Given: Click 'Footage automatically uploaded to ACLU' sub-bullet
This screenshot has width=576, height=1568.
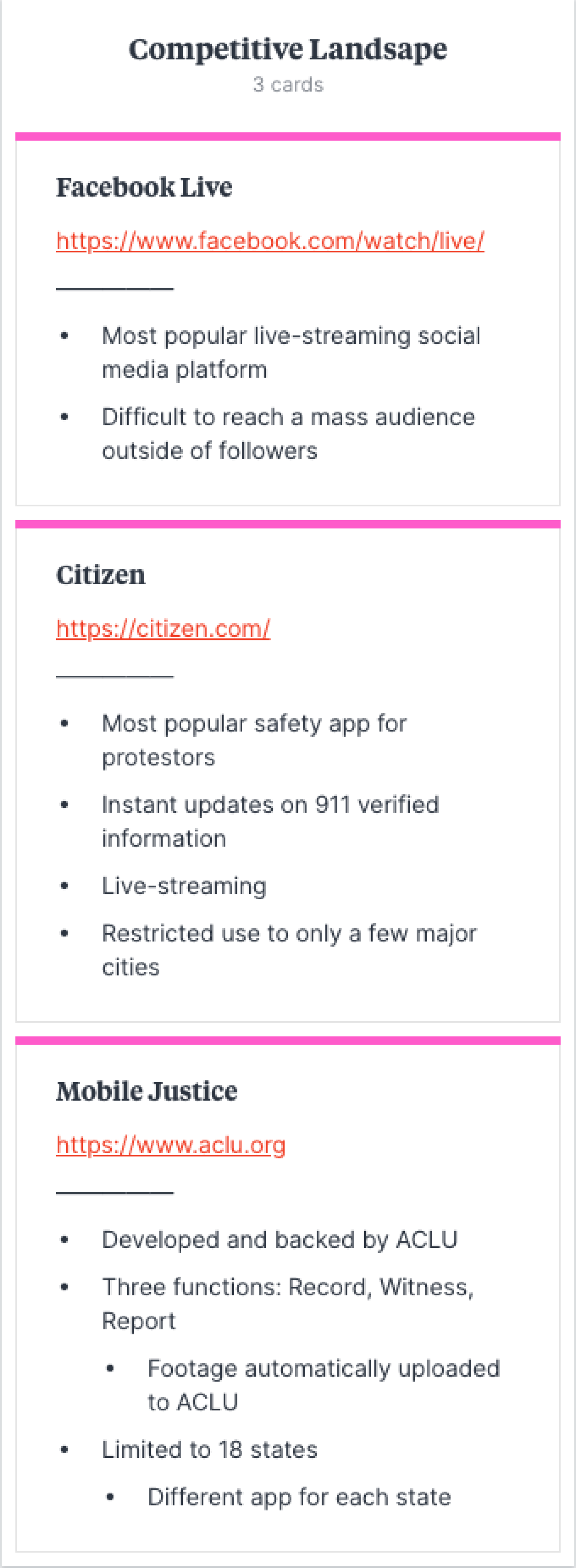Looking at the screenshot, I should pyautogui.click(x=323, y=1386).
